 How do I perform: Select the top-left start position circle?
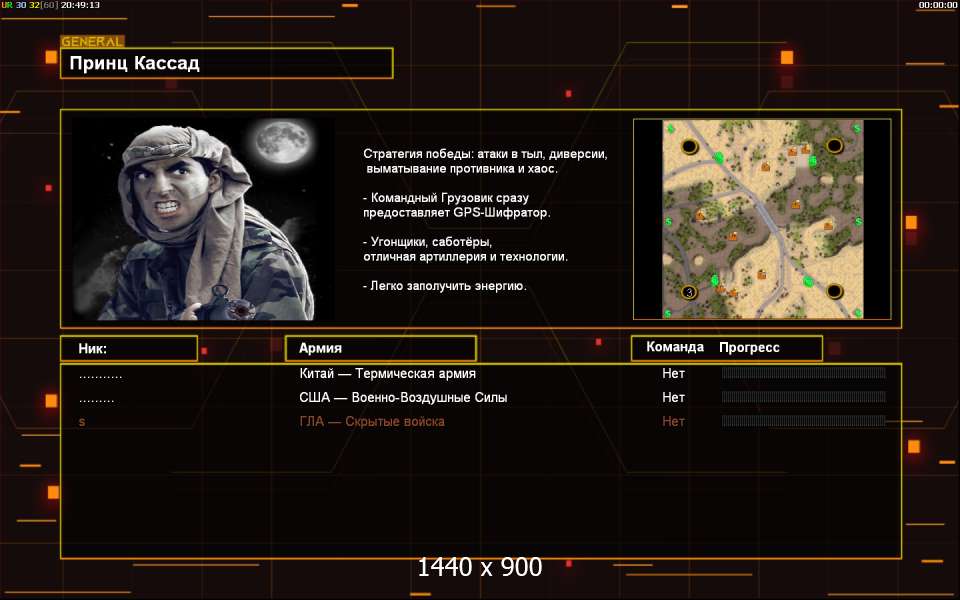click(690, 147)
